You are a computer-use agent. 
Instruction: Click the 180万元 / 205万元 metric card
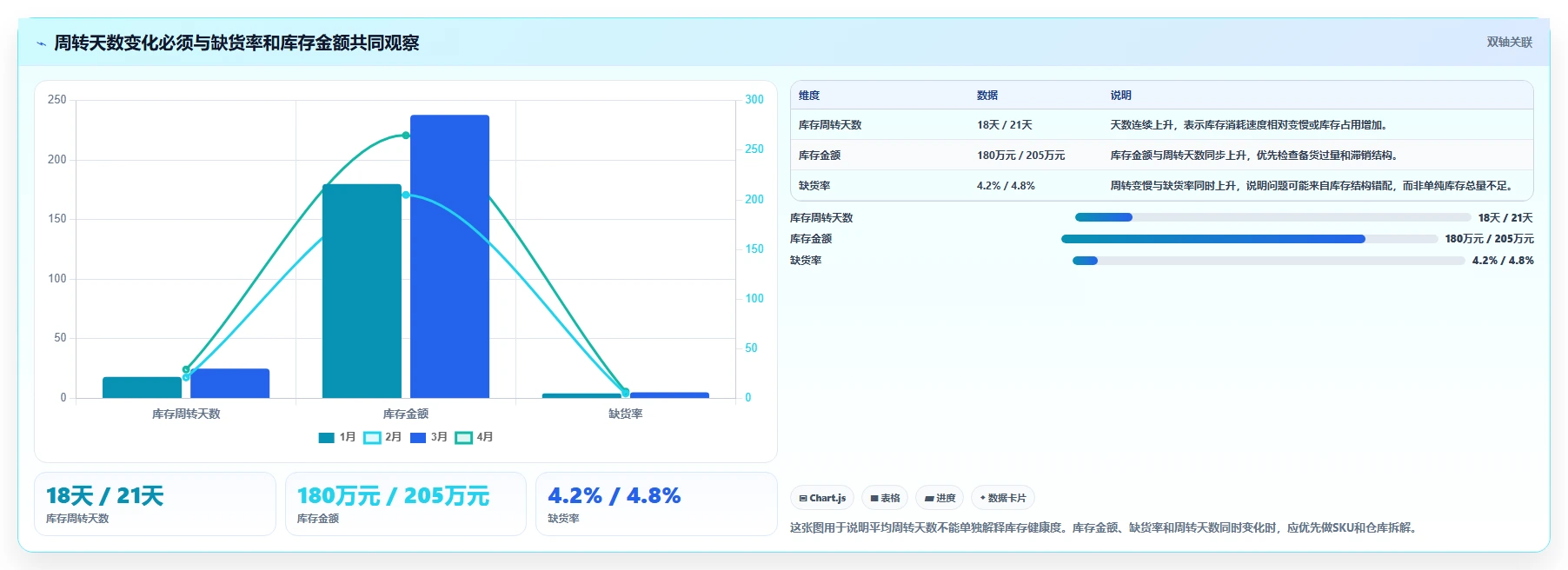point(406,504)
